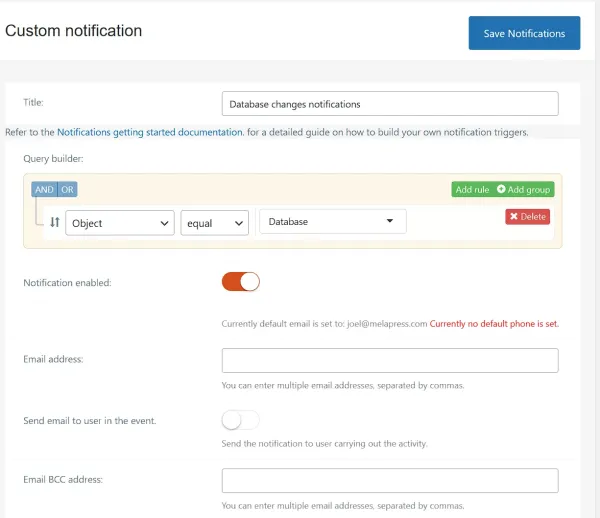Image resolution: width=600 pixels, height=518 pixels.
Task: Focus the Title text field
Action: [x=389, y=104]
